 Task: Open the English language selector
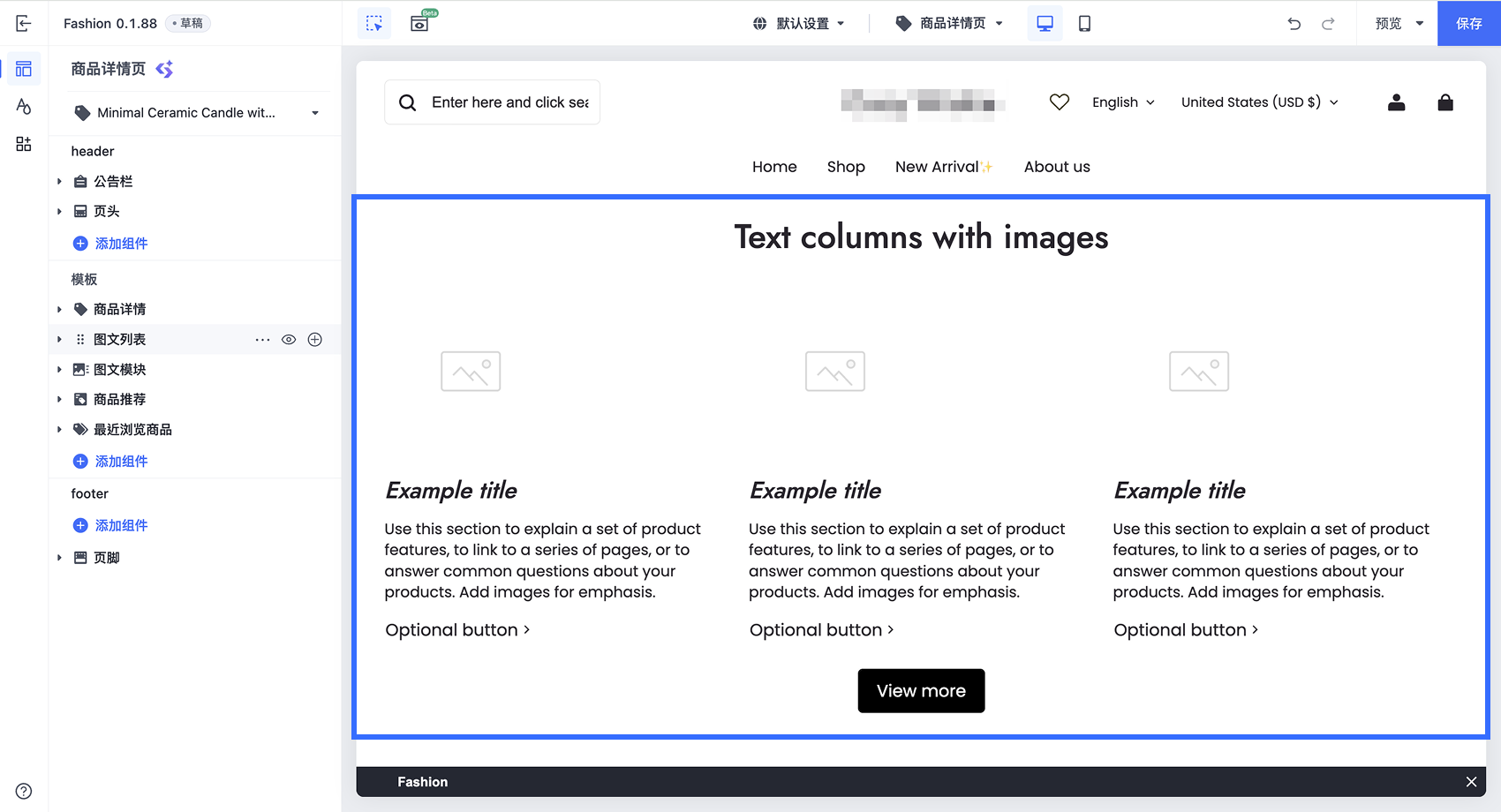pyautogui.click(x=1123, y=102)
